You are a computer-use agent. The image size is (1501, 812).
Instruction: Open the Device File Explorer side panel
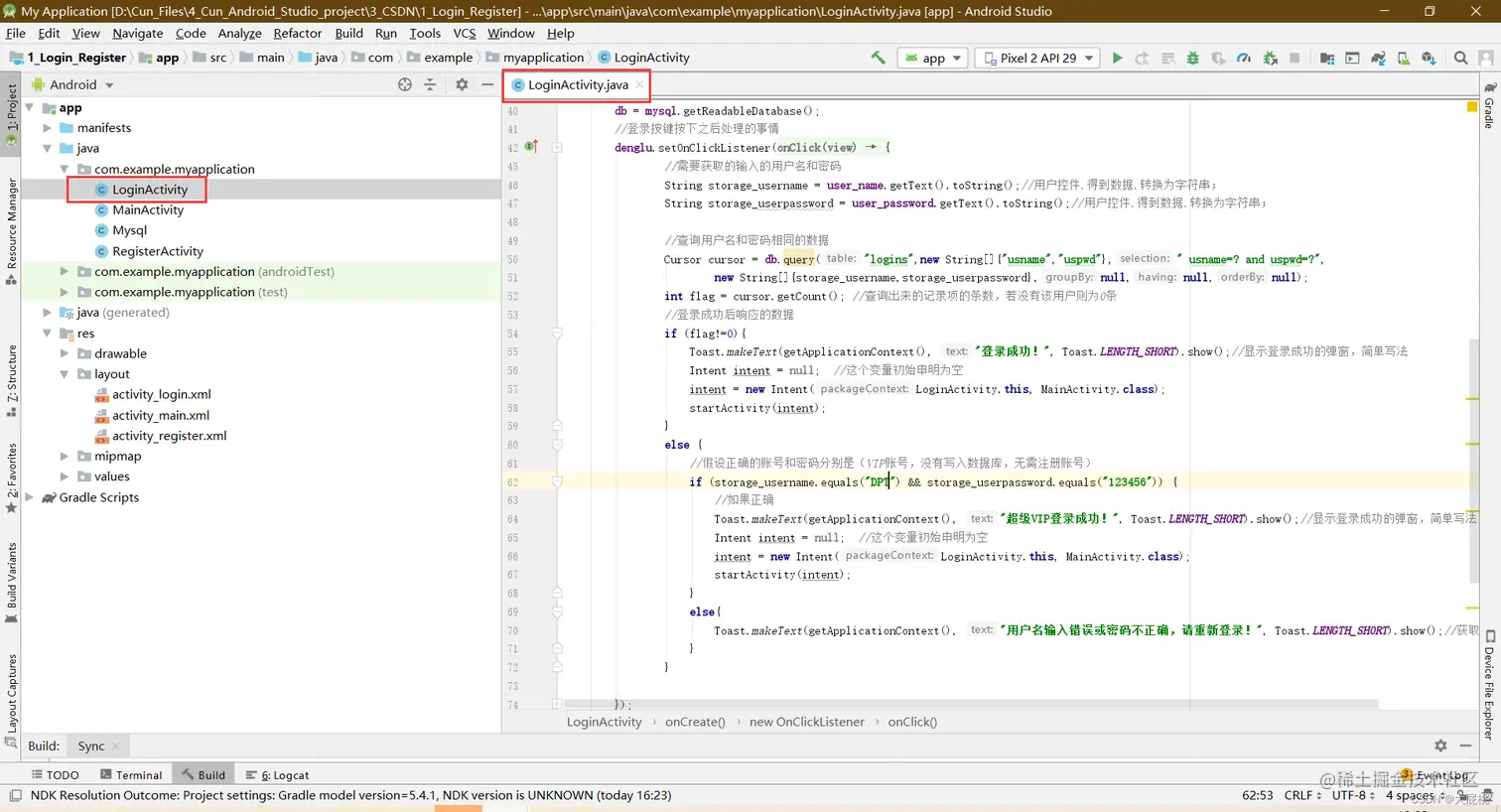click(x=1489, y=685)
